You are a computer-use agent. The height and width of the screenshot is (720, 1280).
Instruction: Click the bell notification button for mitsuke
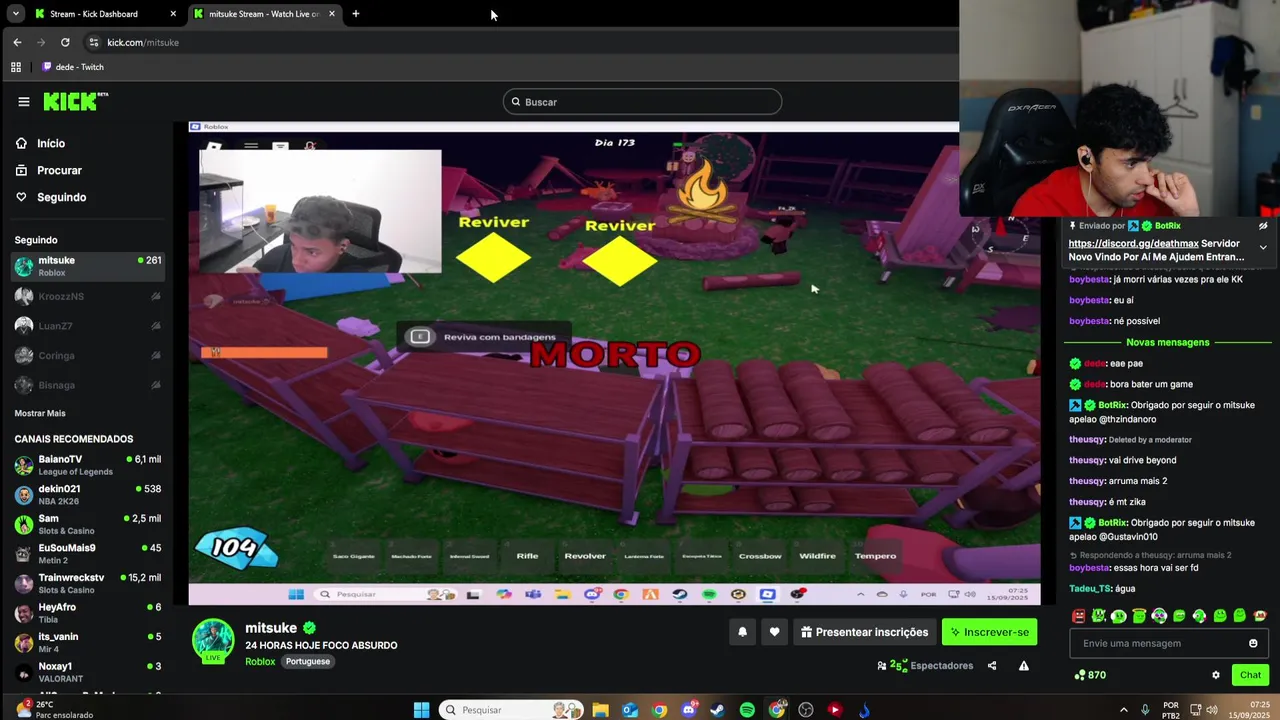pos(742,632)
